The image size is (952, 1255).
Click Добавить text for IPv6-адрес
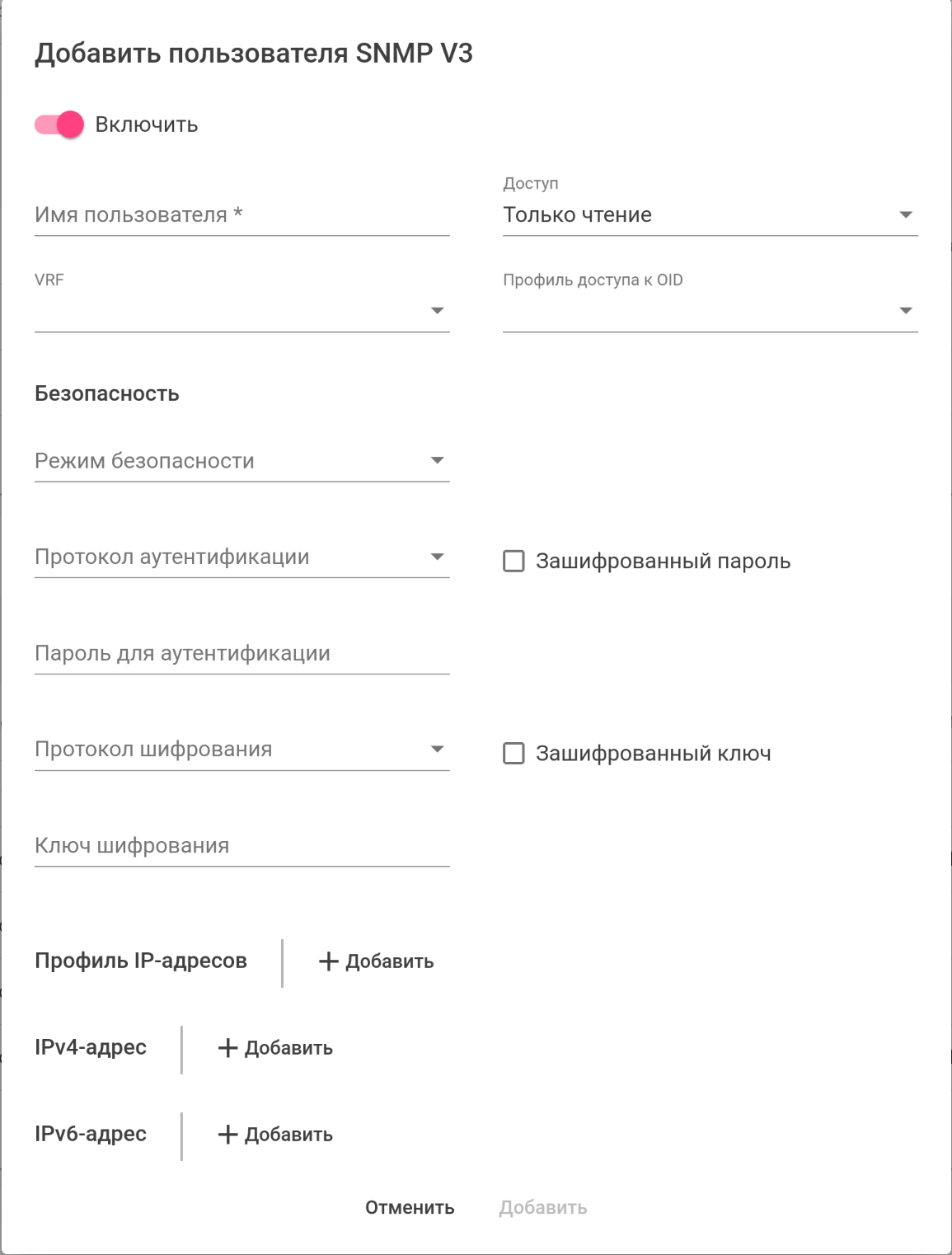288,1135
